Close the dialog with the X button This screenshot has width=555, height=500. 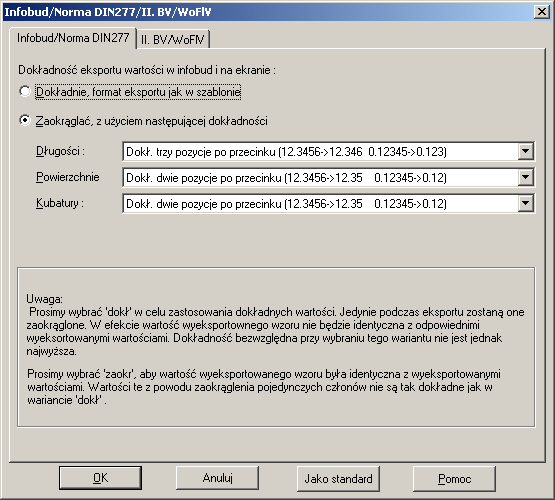coord(542,12)
